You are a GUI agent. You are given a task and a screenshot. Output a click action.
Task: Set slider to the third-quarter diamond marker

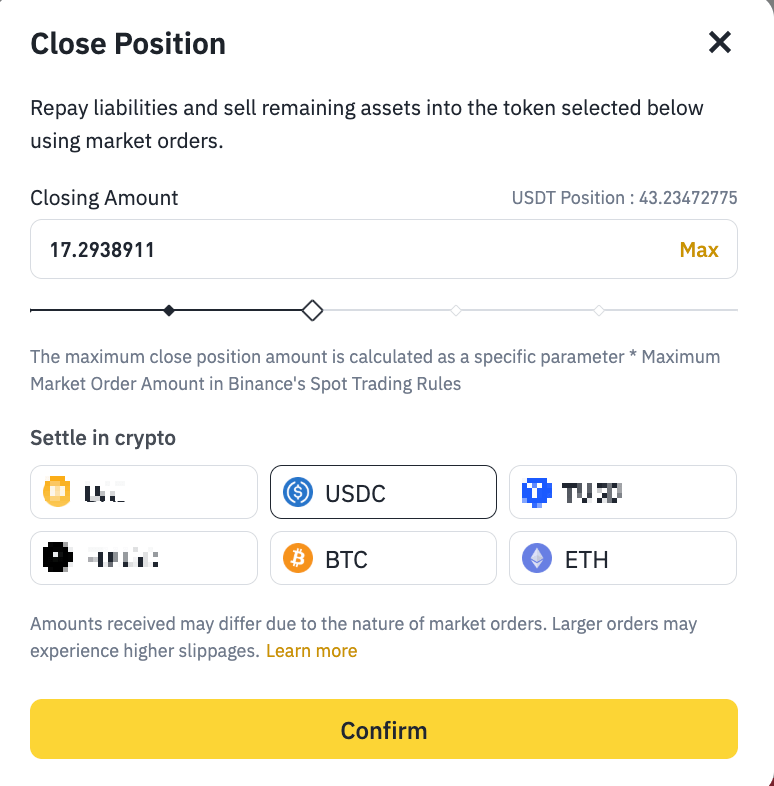tap(456, 310)
